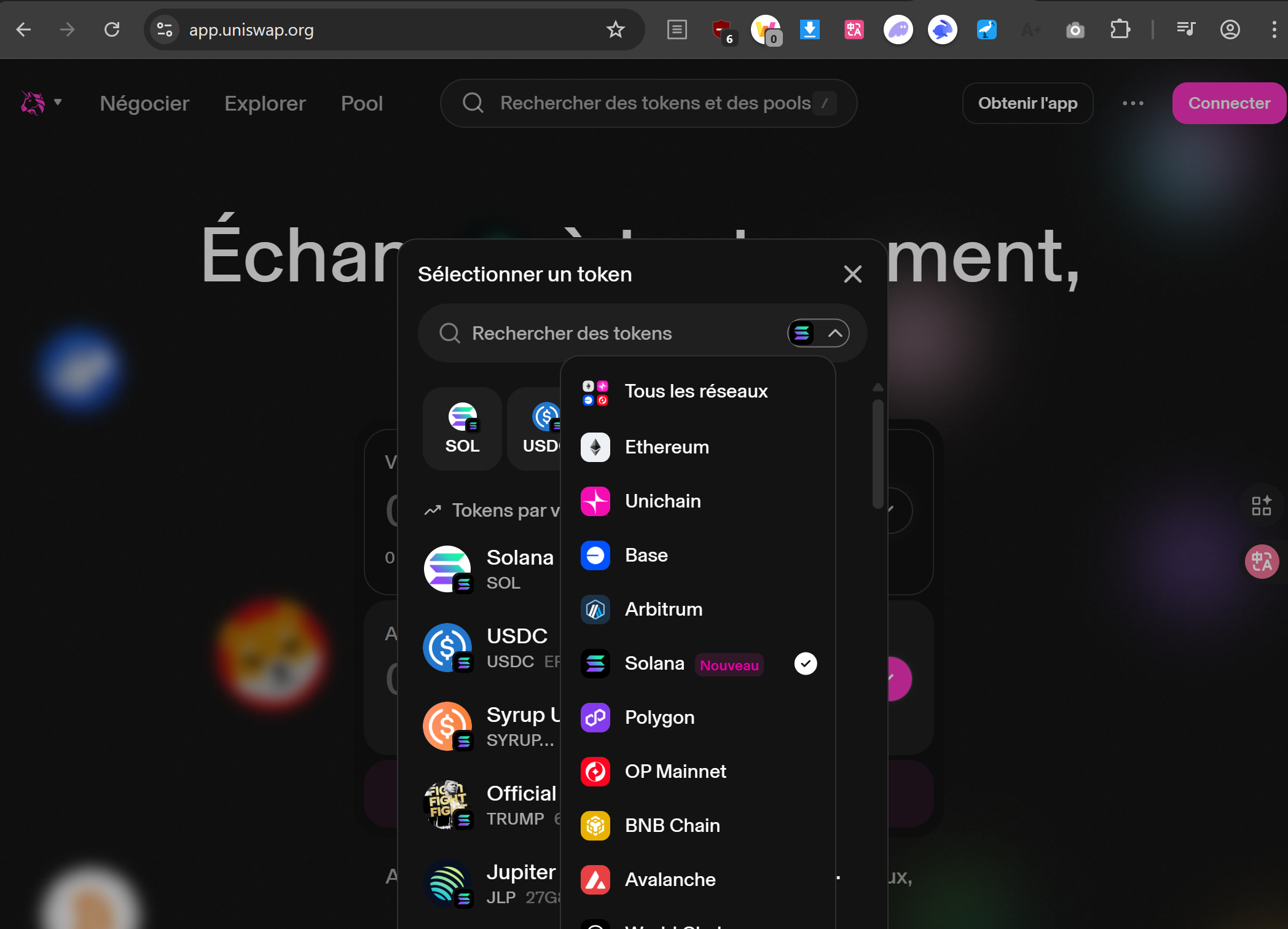Click the Uniswap unicorn logo
Image resolution: width=1288 pixels, height=929 pixels.
pos(33,103)
